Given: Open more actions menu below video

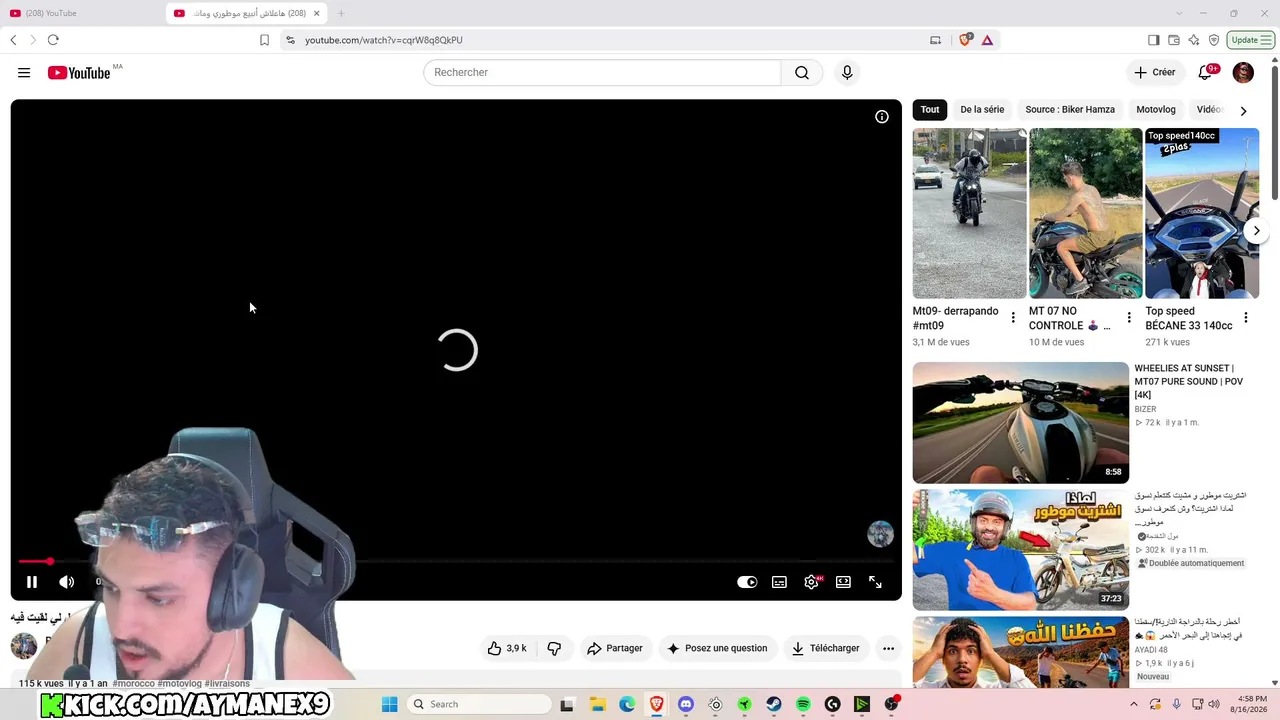Looking at the screenshot, I should tap(888, 648).
